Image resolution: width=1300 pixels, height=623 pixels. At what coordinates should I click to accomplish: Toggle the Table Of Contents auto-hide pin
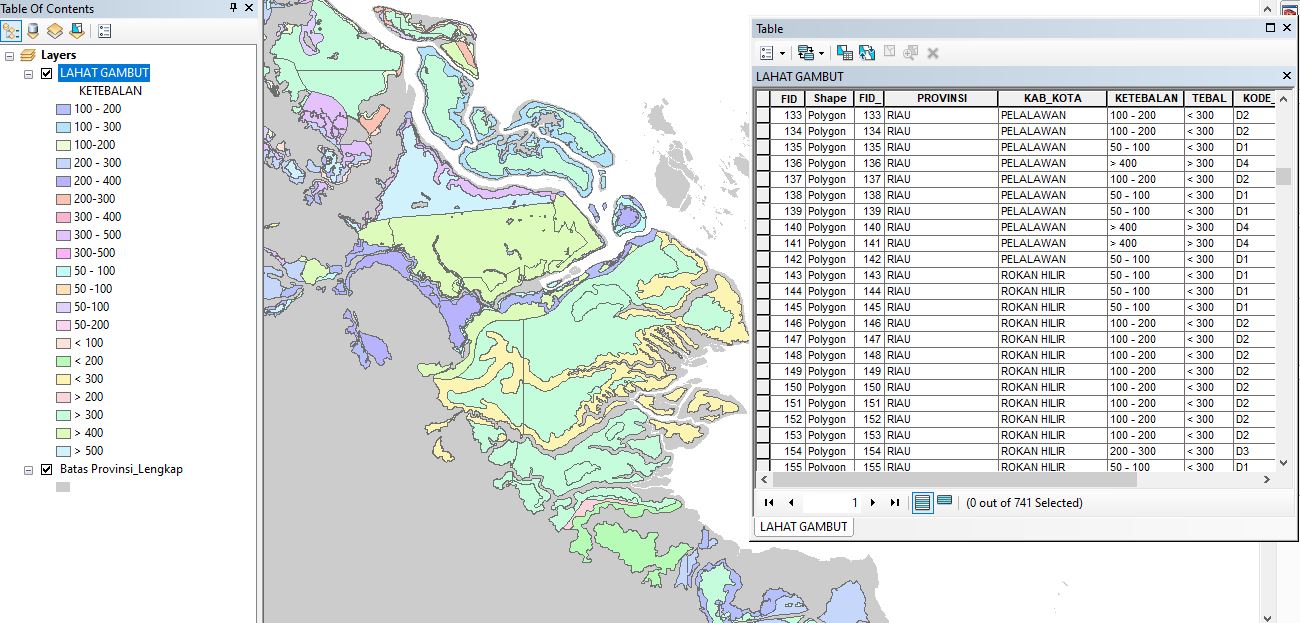click(x=234, y=9)
